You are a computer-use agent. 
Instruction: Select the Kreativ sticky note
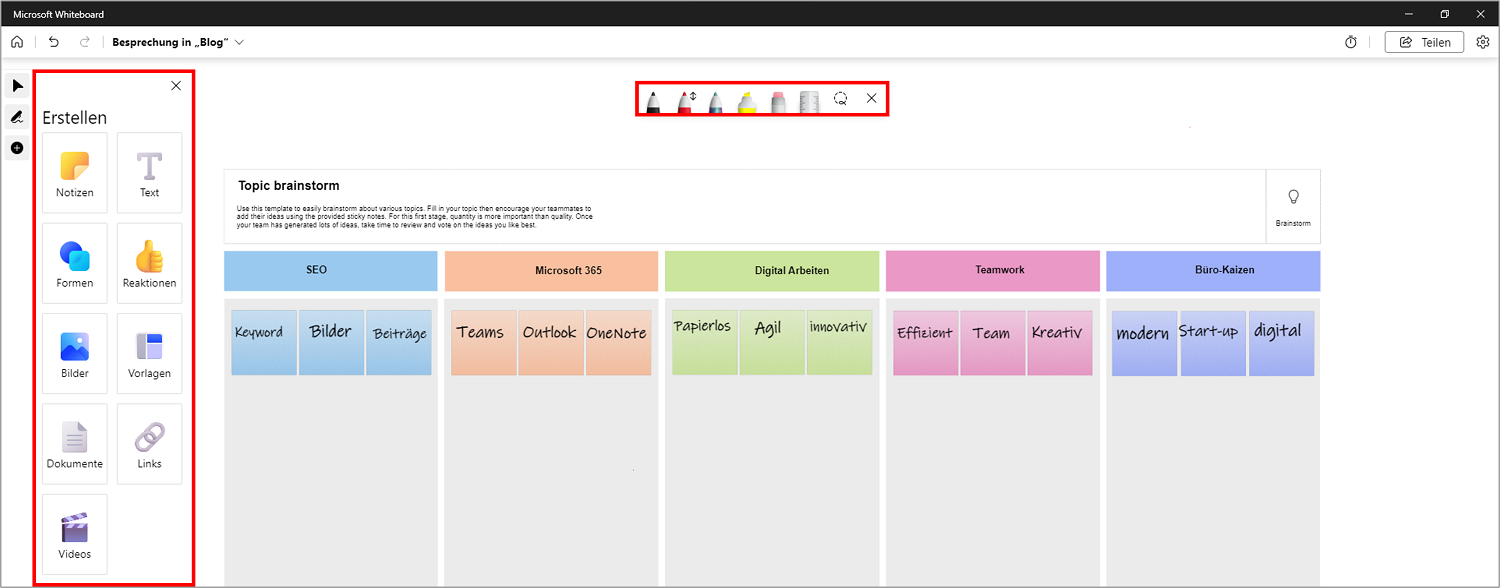tap(1060, 342)
